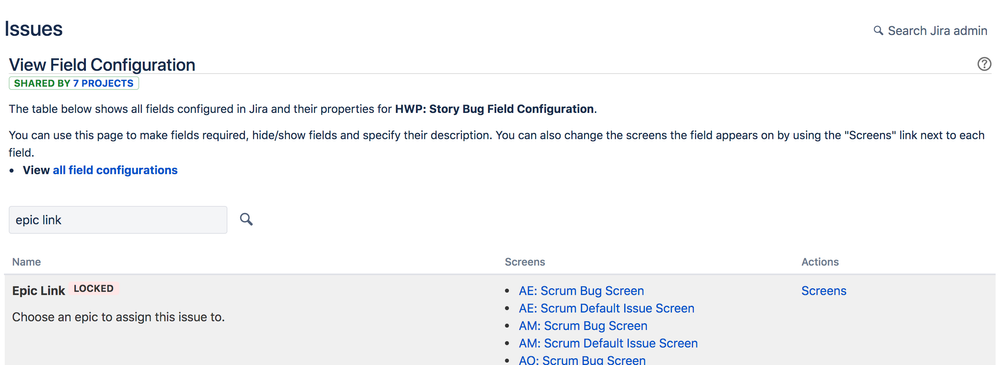998x365 pixels.
Task: Open AE: Scrum Default Issue Screen
Action: pyautogui.click(x=607, y=308)
